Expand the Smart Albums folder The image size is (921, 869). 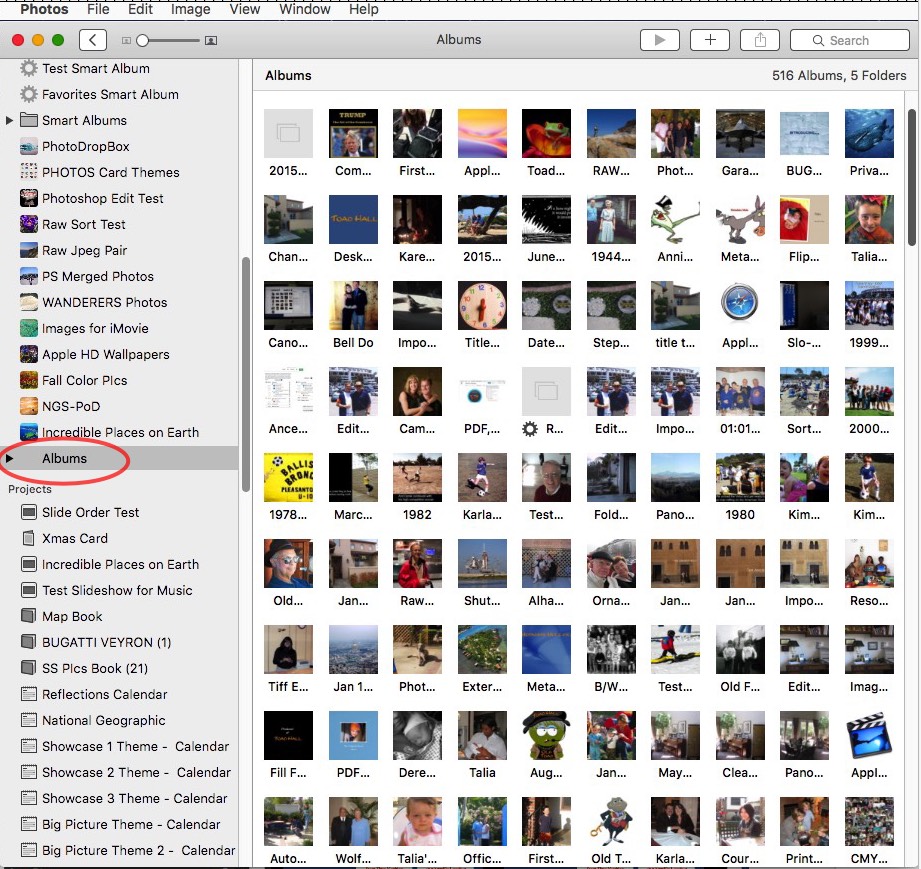point(9,120)
